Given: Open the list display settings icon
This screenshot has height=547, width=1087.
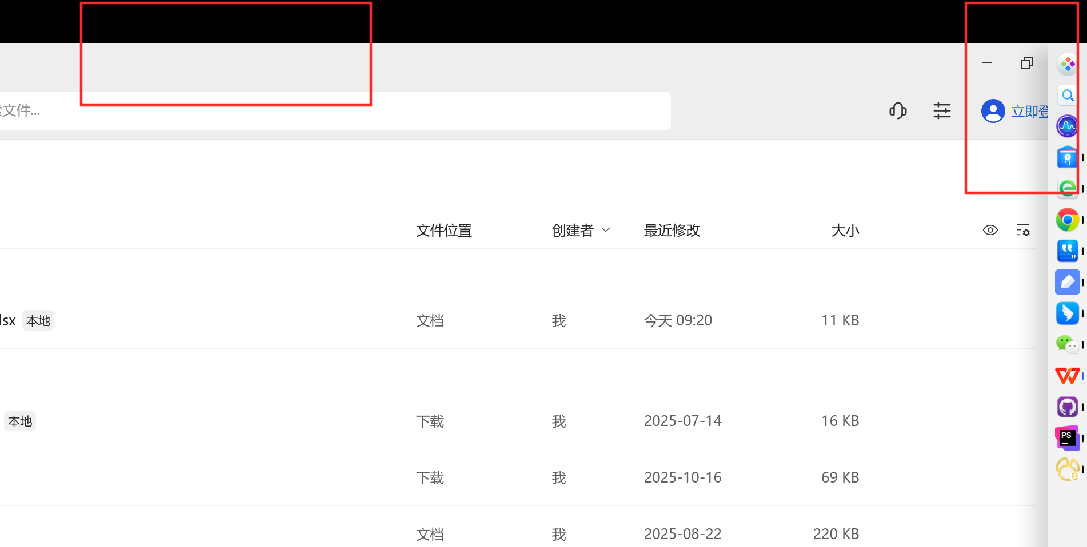Looking at the screenshot, I should click(x=1023, y=230).
